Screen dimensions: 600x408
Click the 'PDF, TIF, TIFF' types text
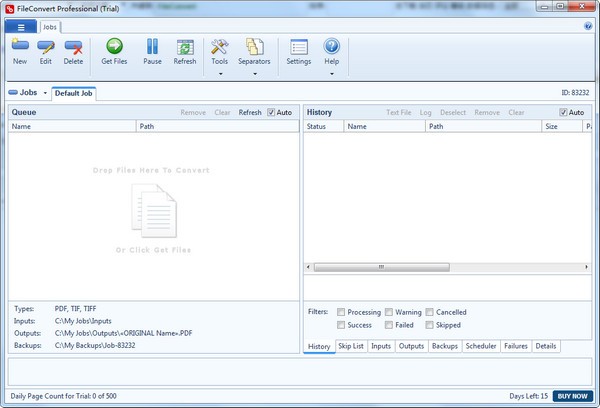75,309
